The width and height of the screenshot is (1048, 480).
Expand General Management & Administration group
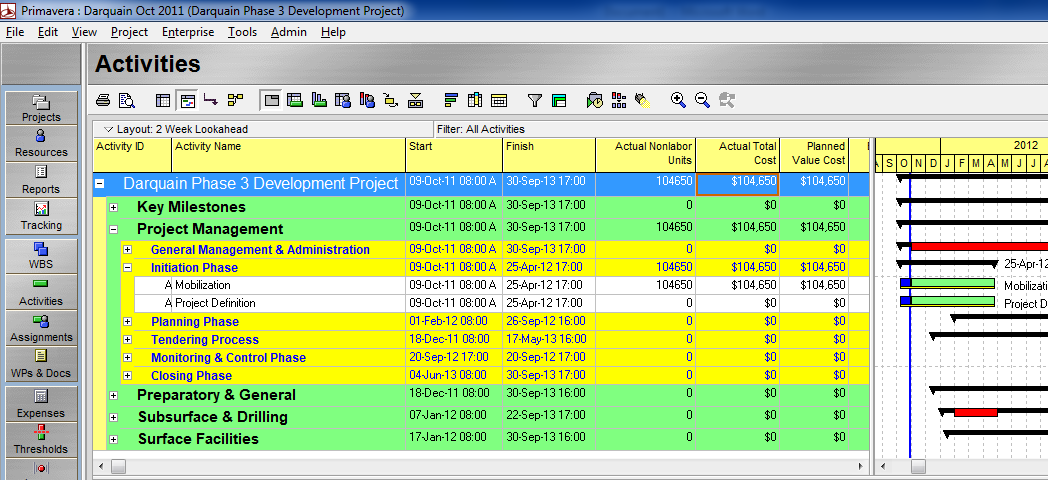127,250
